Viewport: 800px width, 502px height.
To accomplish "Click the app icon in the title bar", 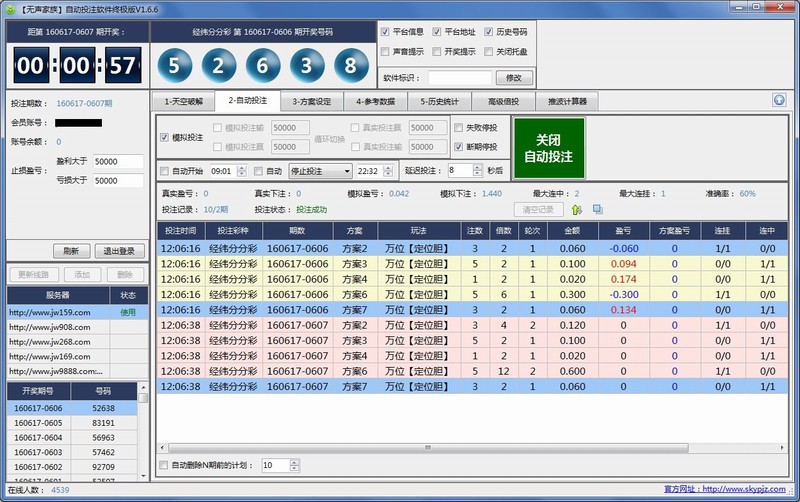I will tap(10, 8).
